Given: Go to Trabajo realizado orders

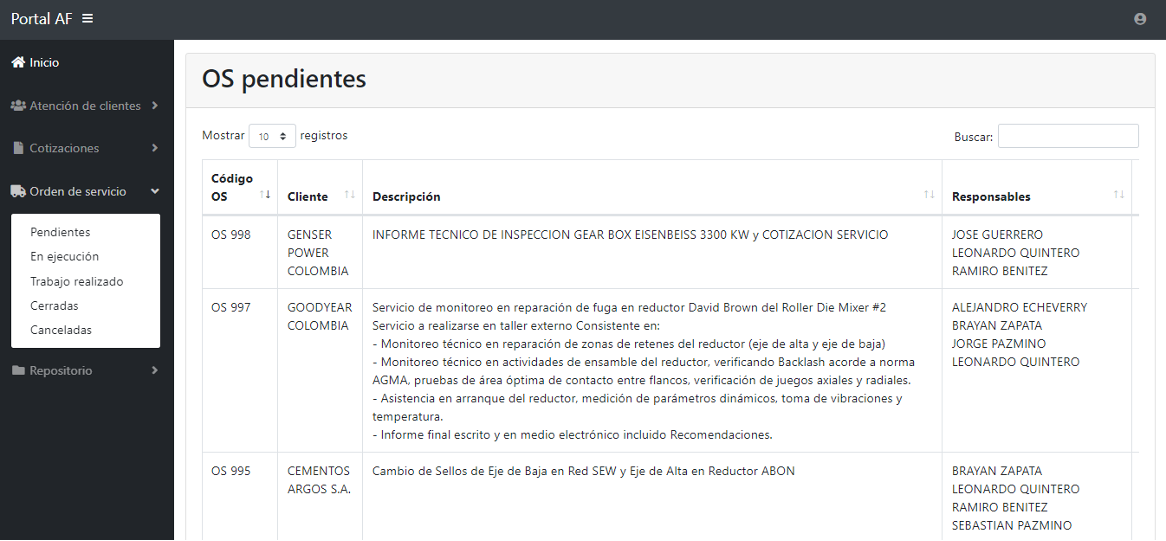Looking at the screenshot, I should click(x=76, y=282).
